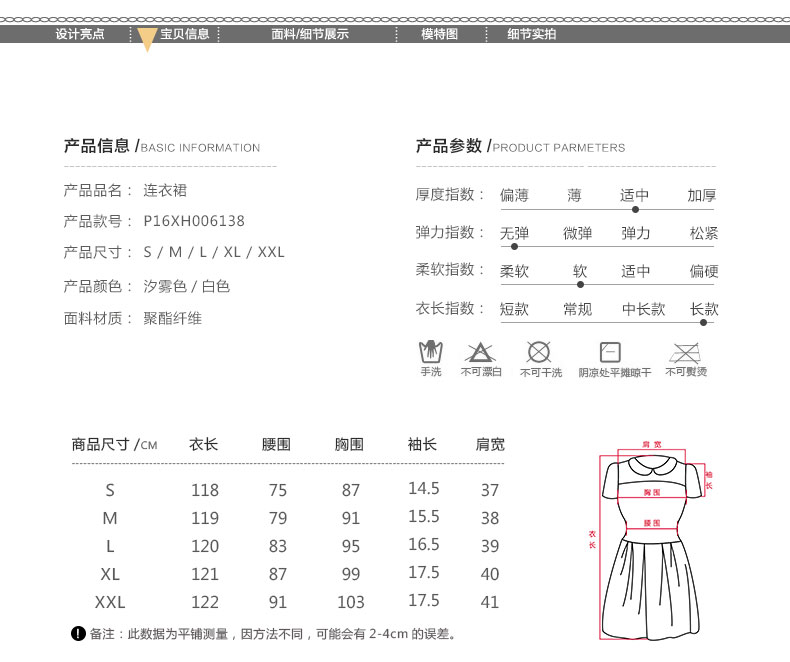Click the 衣长 column header
Screen dimensions: 790x662
tap(204, 444)
